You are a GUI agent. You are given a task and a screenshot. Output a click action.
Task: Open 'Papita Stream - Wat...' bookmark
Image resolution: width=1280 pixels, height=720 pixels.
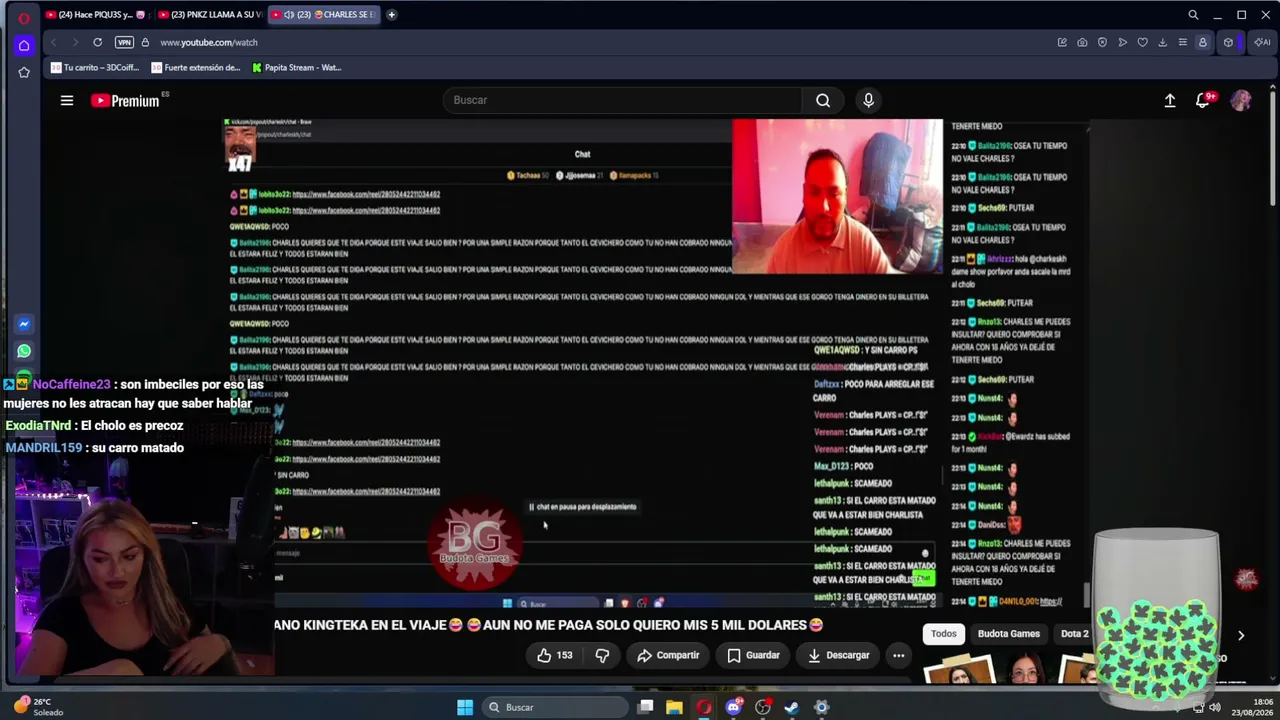pos(297,68)
